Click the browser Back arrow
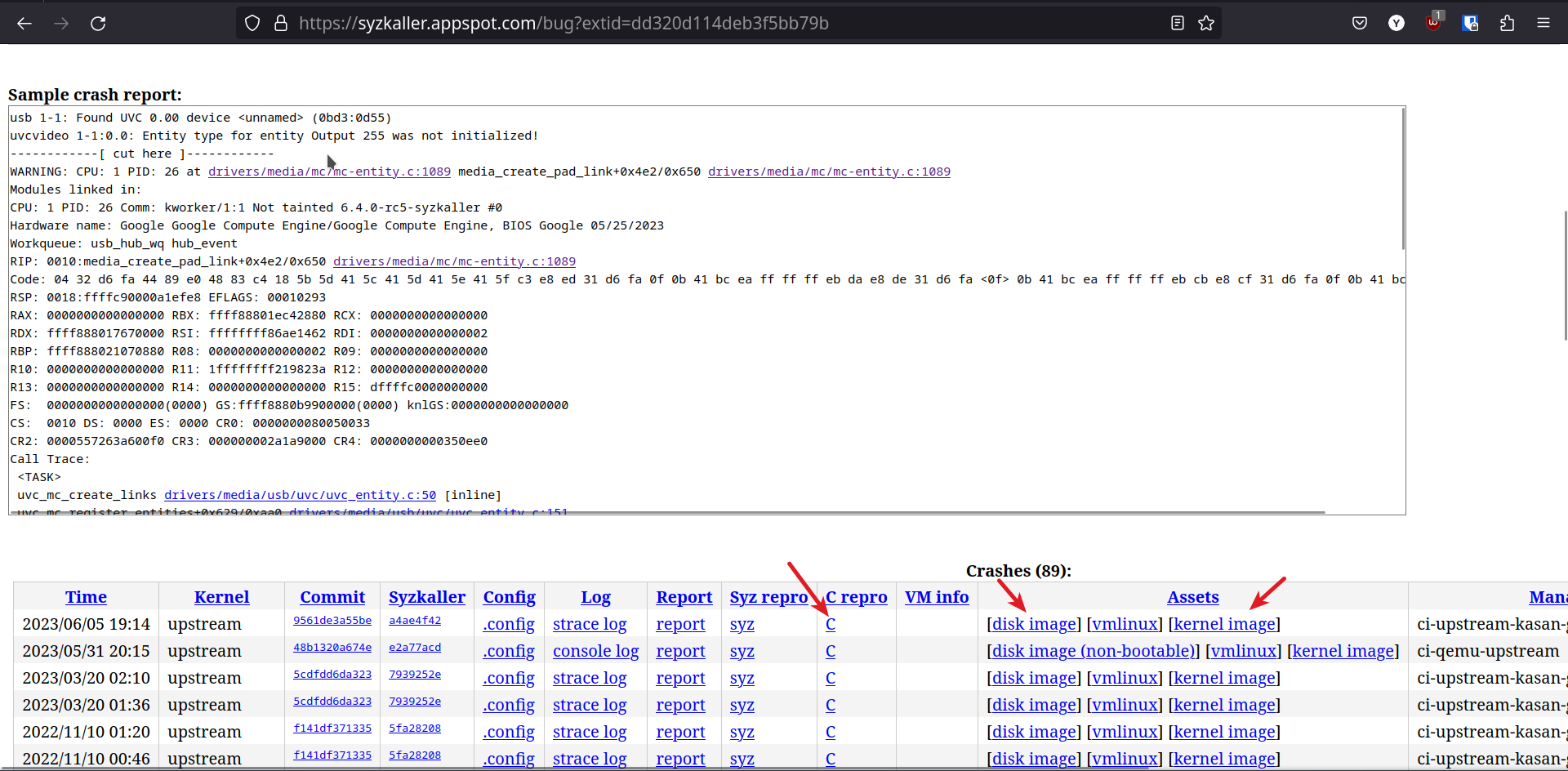Viewport: 1568px width, 771px height. (24, 23)
